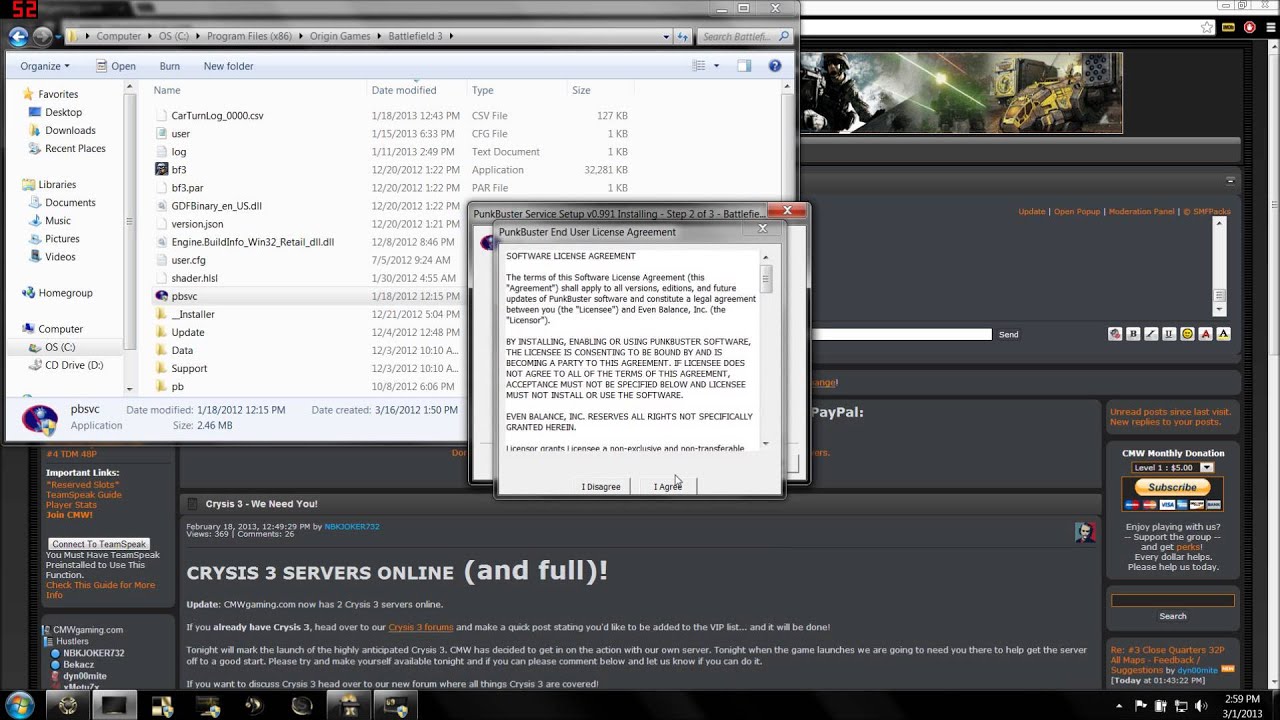
Task: Expand the Computer node in navigation pane
Action: pyautogui.click(x=60, y=329)
